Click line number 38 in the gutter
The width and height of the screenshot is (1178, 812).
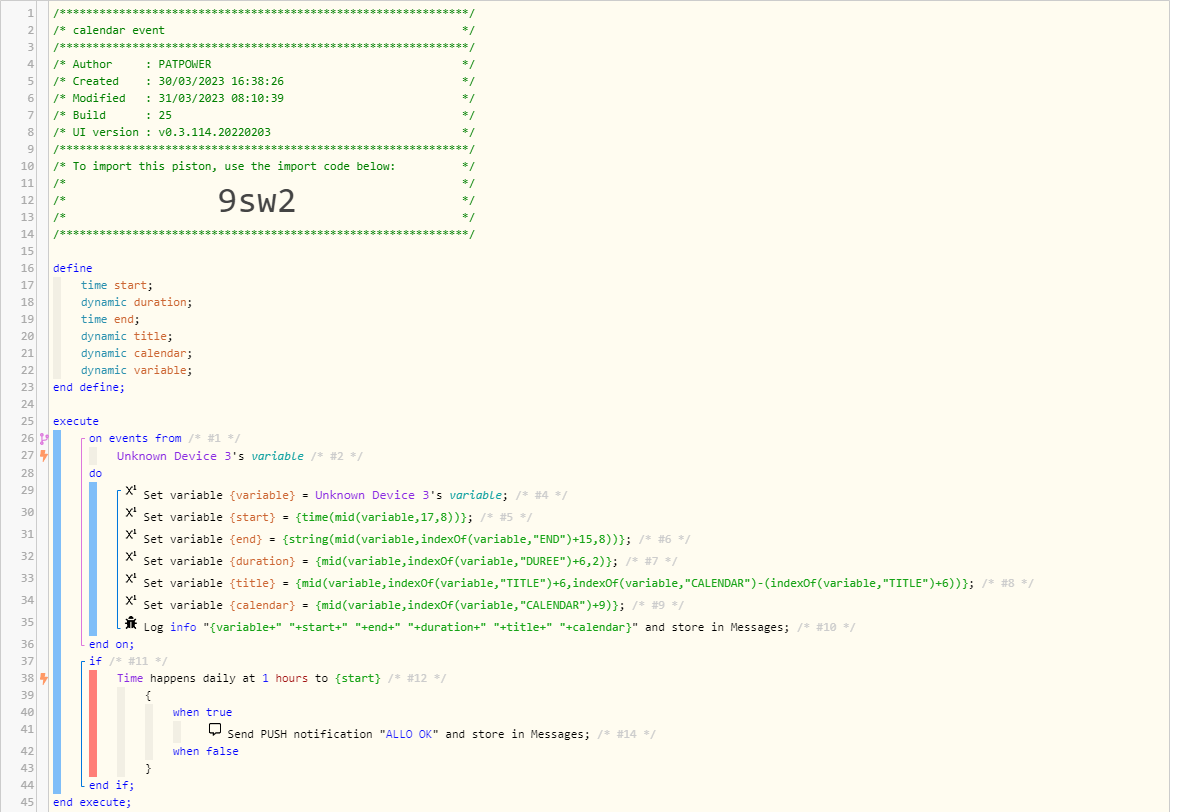pos(26,677)
